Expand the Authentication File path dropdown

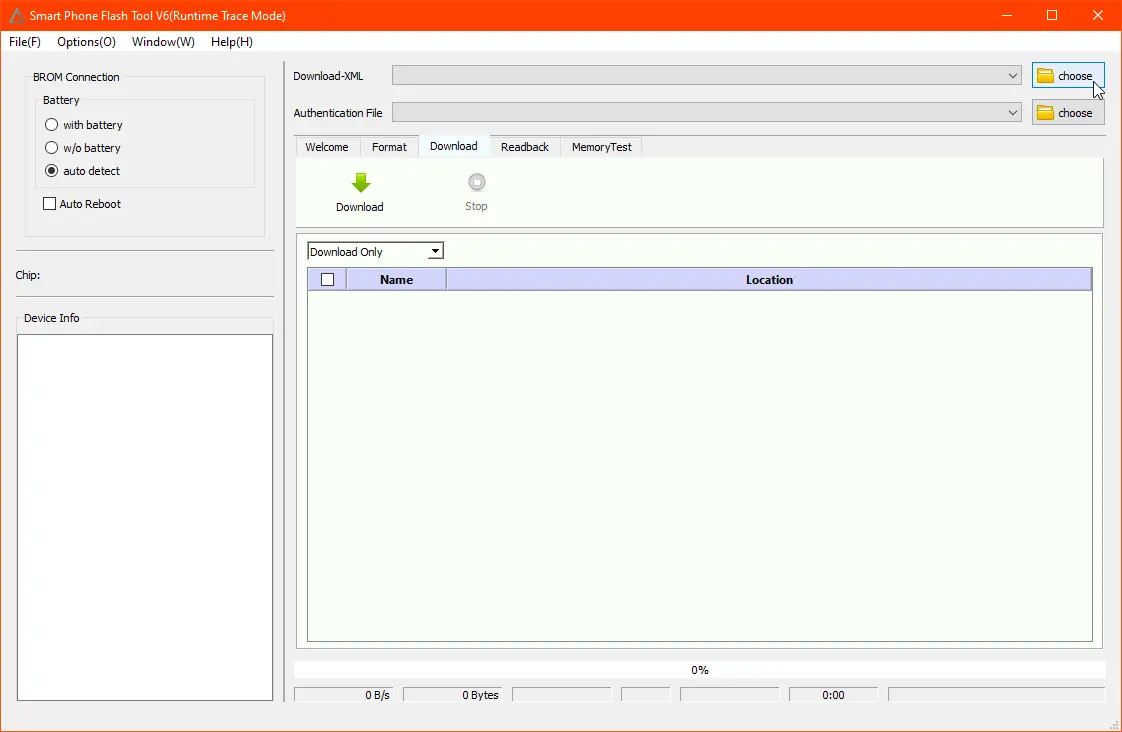[1013, 113]
